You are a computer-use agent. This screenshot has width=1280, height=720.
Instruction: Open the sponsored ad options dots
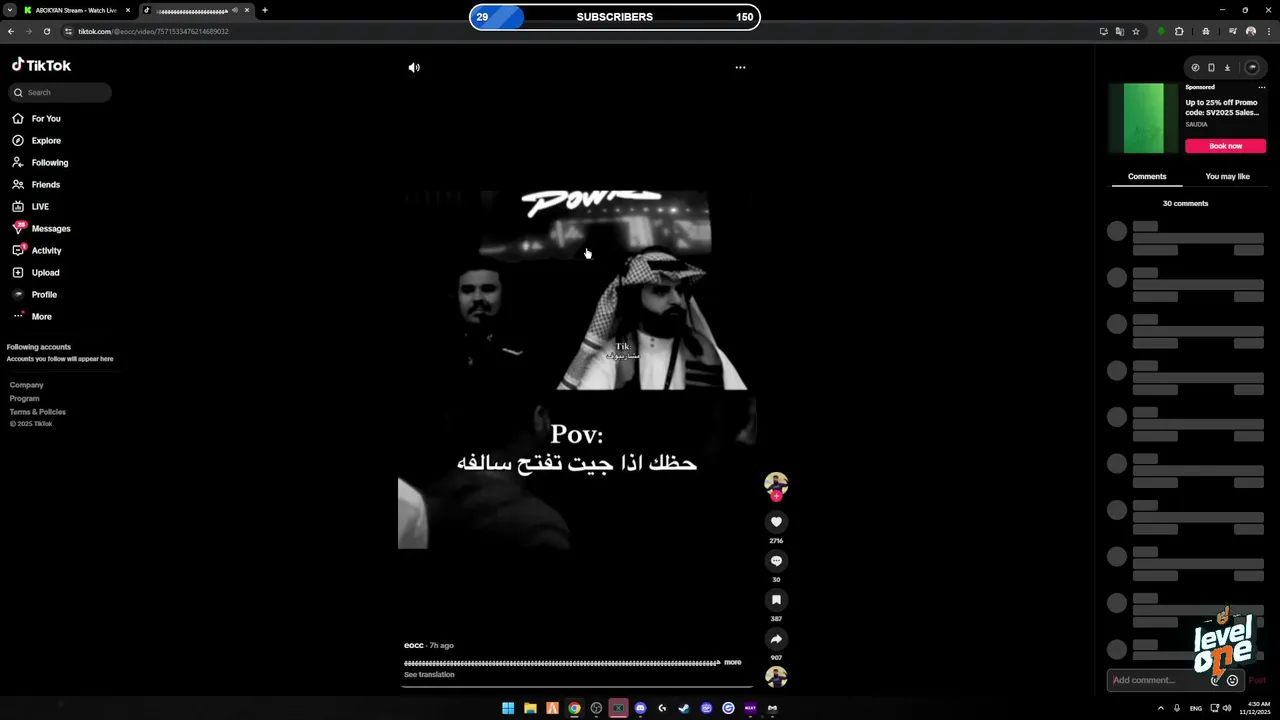[x=1262, y=88]
